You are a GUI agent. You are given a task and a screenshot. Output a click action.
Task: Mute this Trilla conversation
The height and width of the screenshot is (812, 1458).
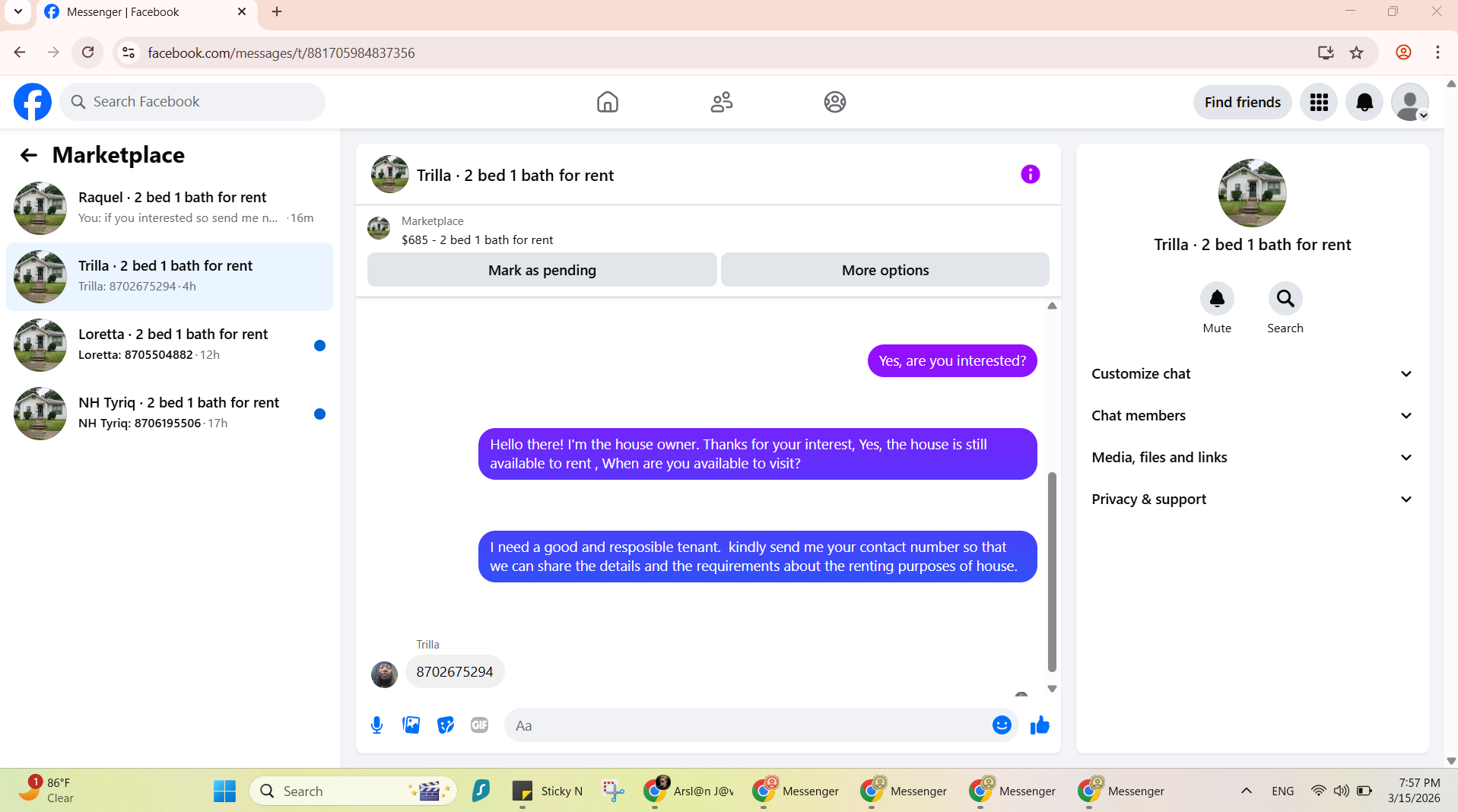point(1217,299)
